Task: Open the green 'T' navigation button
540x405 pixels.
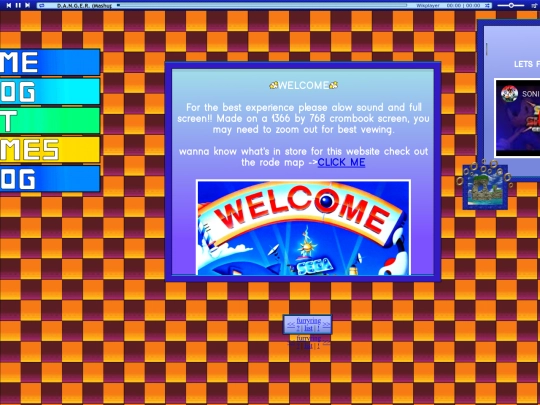Action: (x=50, y=121)
